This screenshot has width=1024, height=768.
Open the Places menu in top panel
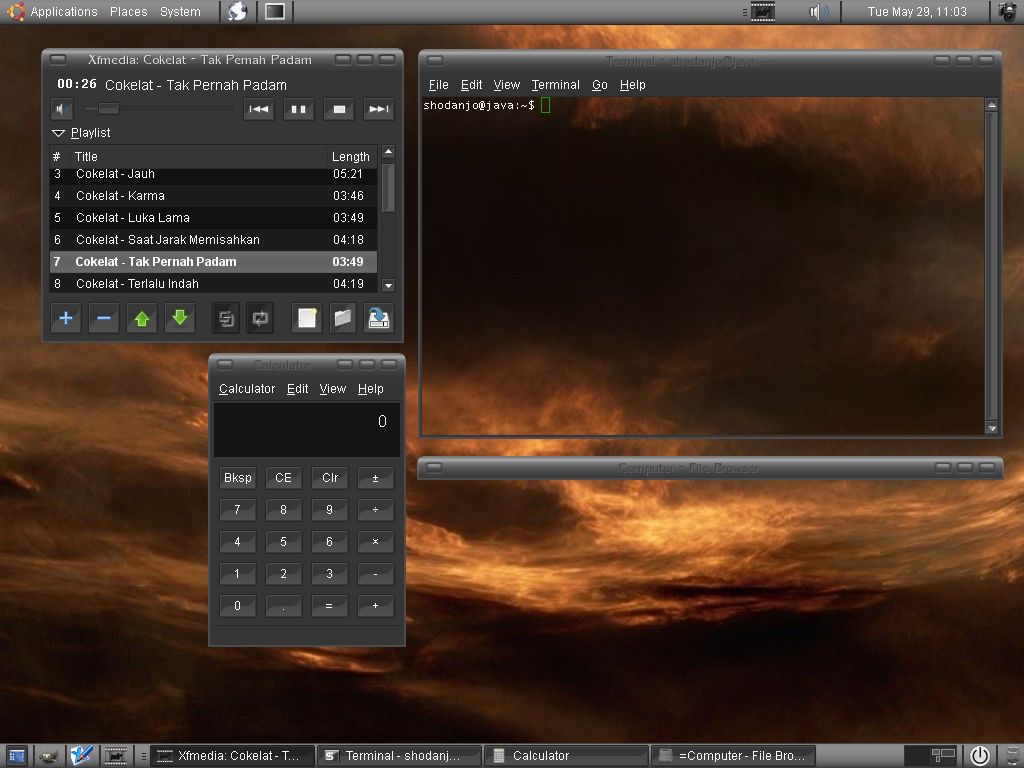pyautogui.click(x=129, y=12)
